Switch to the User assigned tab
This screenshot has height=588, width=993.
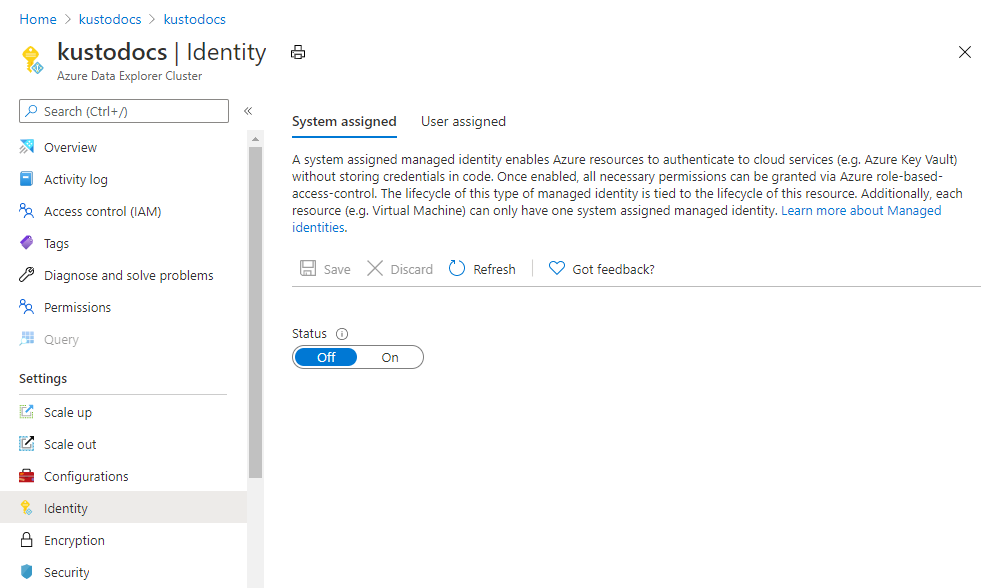click(x=463, y=122)
